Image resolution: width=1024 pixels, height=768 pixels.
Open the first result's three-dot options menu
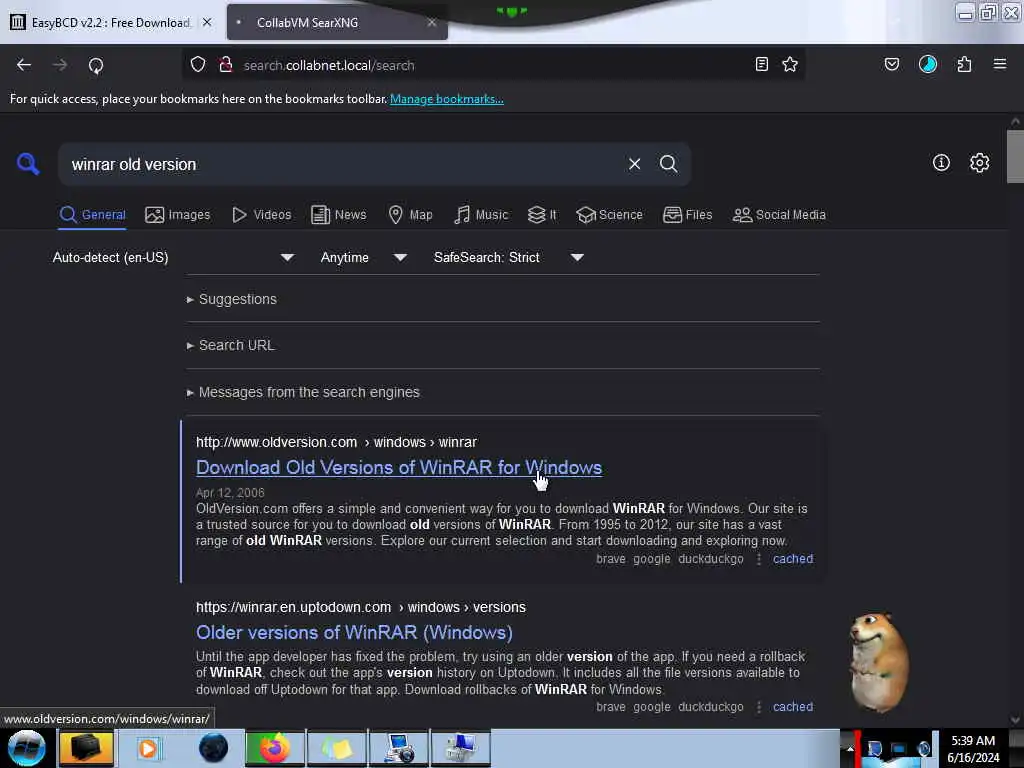coord(759,560)
